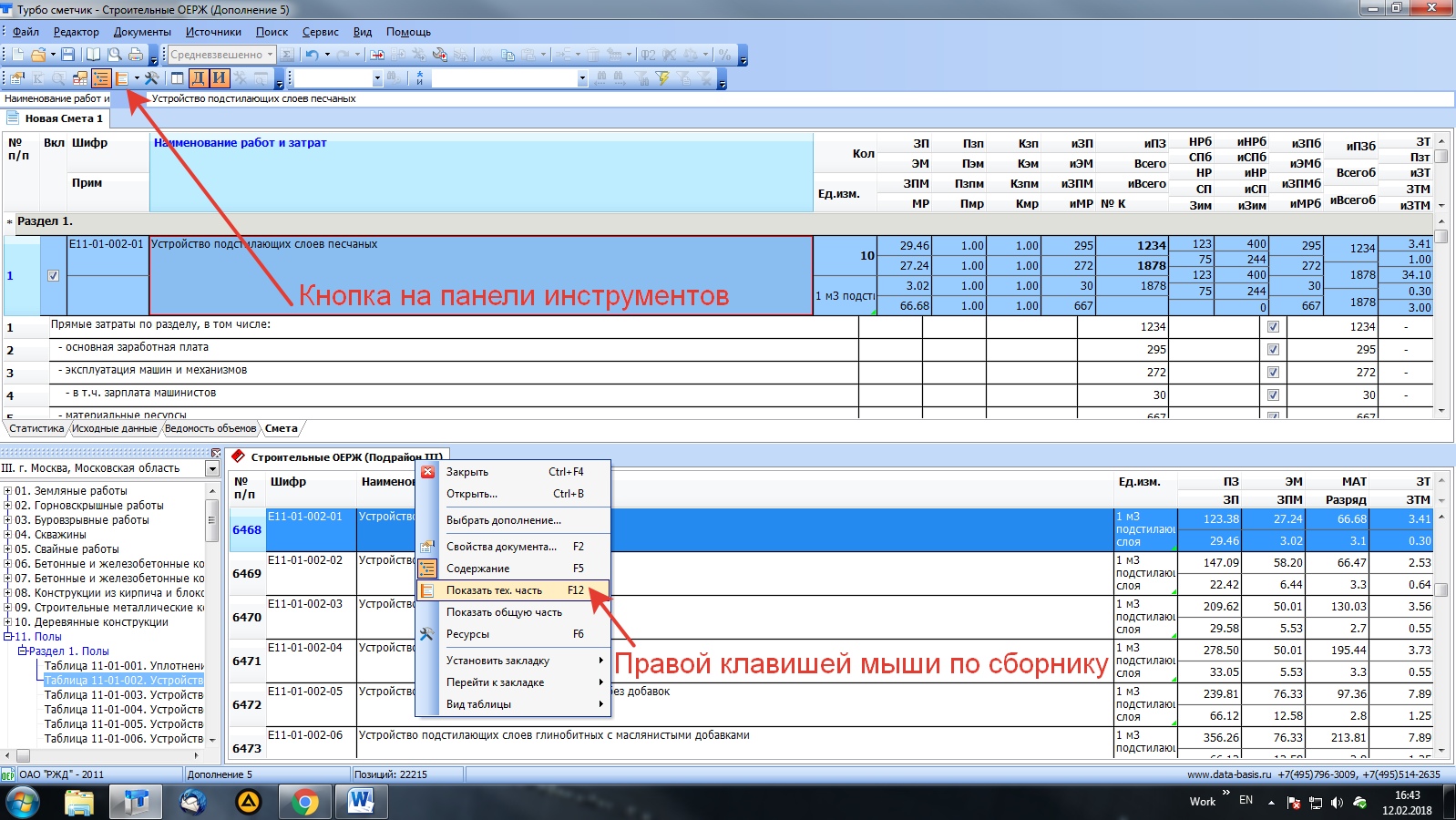Toggle checkbox in основная заработная плата row
Viewport: 1456px width, 820px height.
(x=1273, y=350)
